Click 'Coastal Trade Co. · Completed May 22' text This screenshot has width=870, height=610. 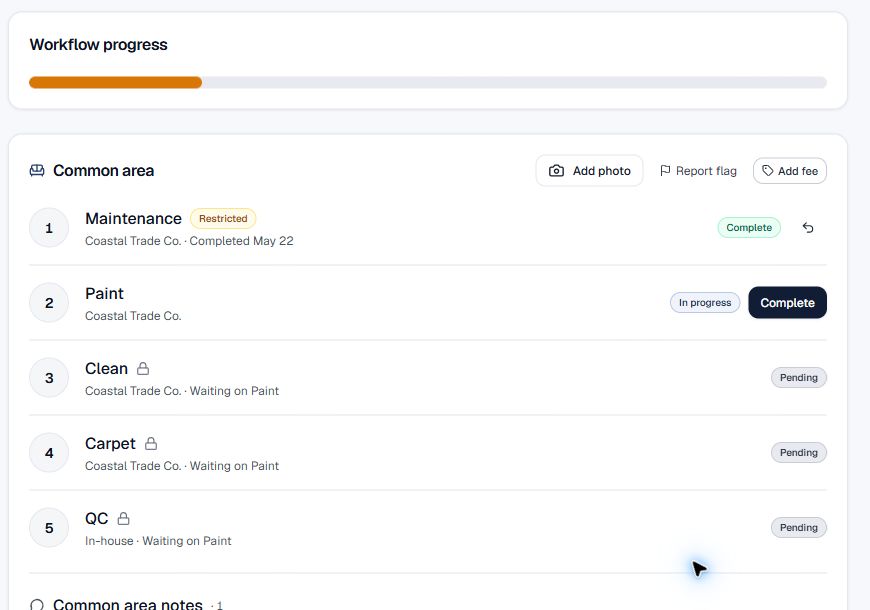click(x=189, y=241)
